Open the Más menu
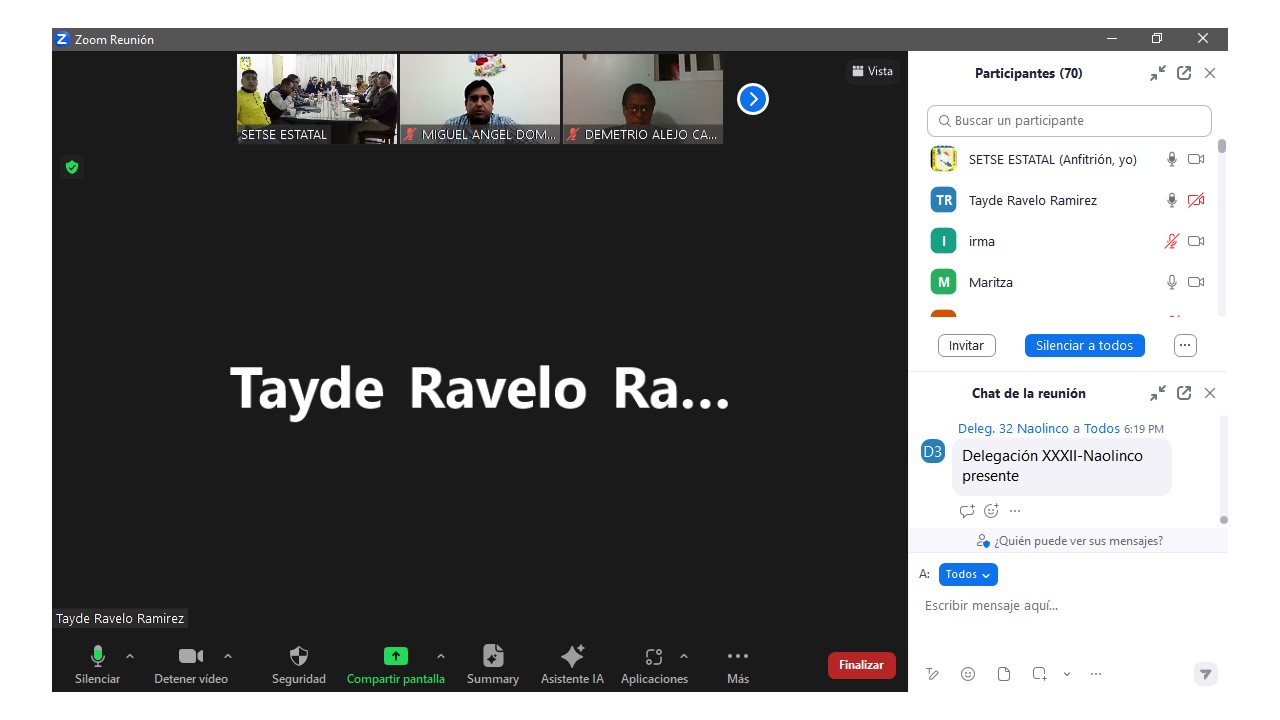1280x720 pixels. (738, 657)
